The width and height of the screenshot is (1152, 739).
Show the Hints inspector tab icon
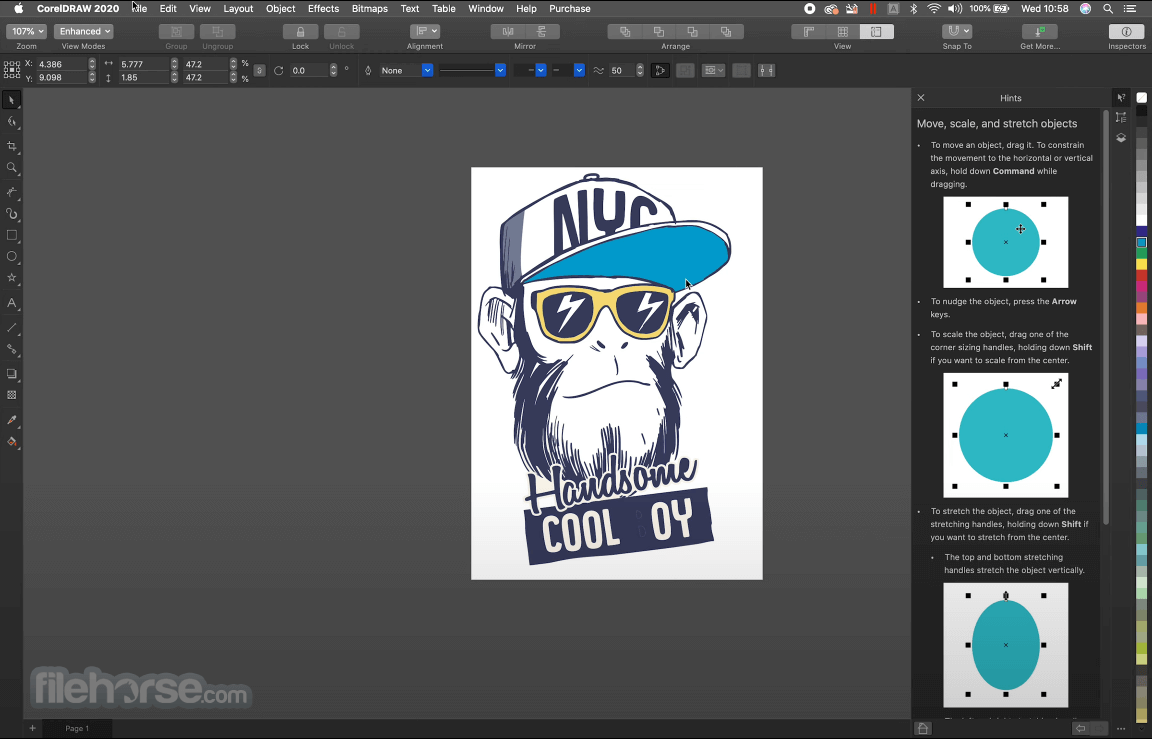click(1121, 98)
